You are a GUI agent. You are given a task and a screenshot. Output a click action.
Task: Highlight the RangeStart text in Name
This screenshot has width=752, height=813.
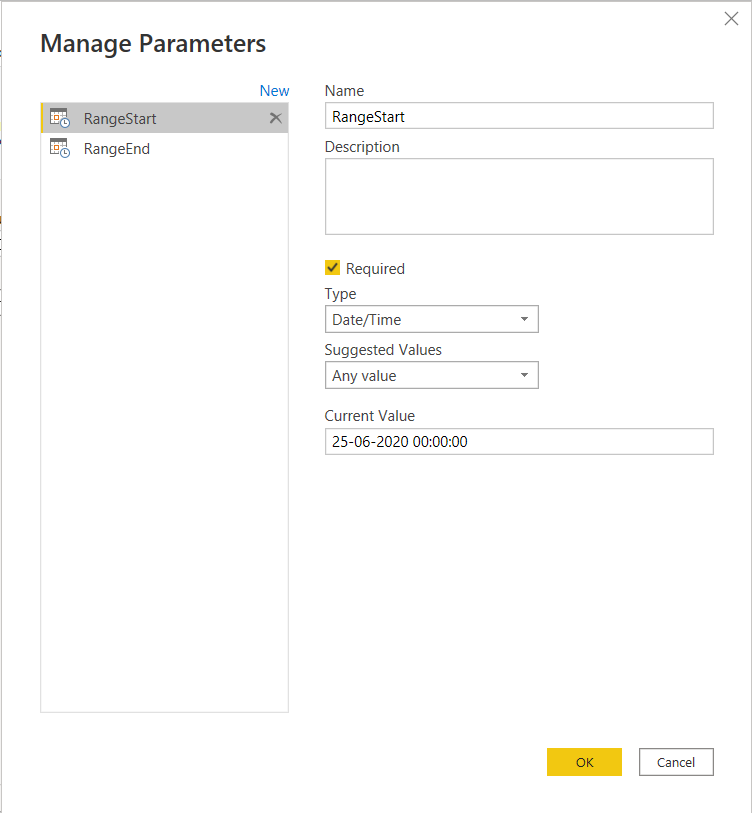367,116
